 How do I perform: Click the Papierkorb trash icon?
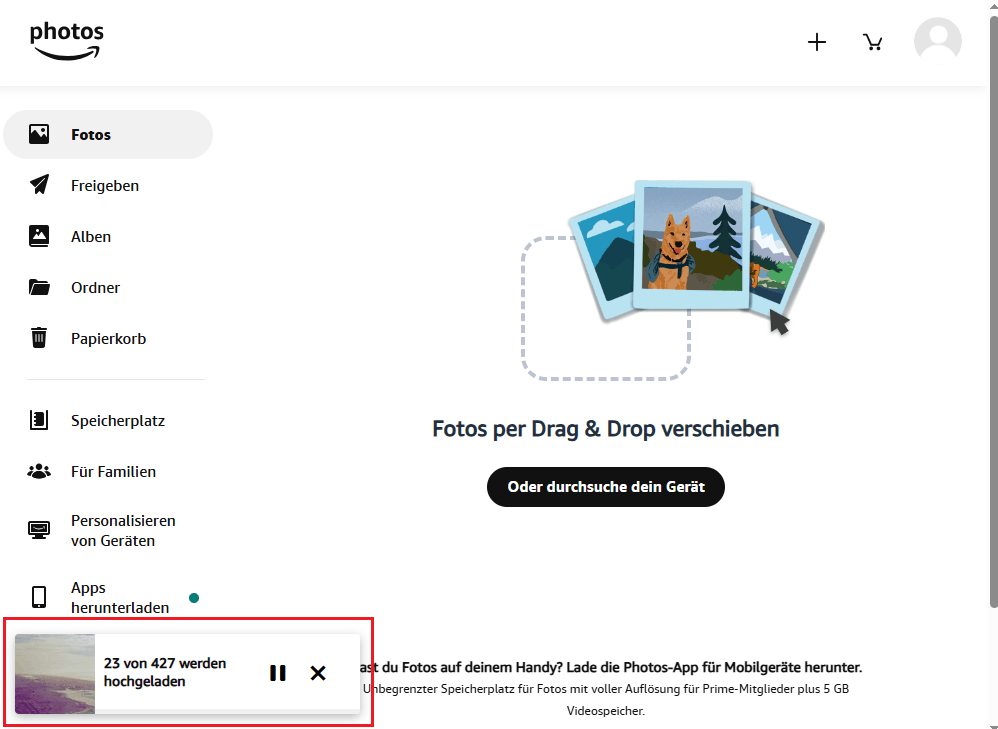tap(39, 338)
